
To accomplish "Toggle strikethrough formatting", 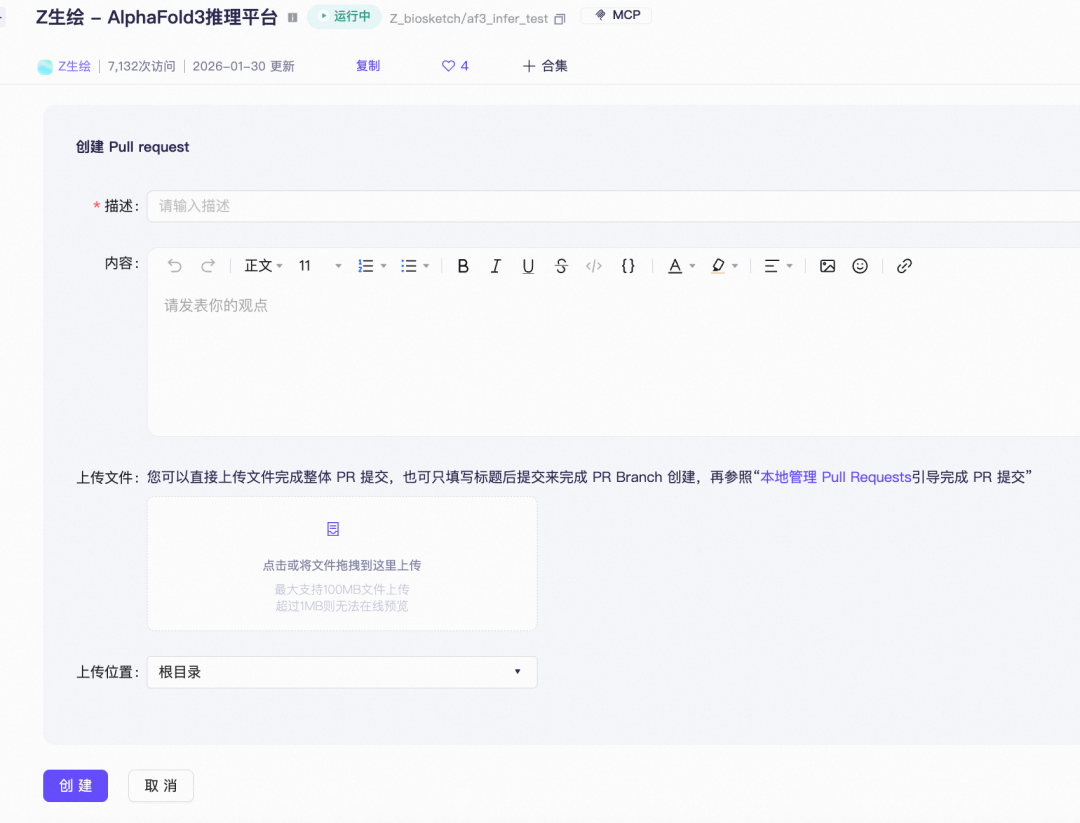I will point(561,266).
